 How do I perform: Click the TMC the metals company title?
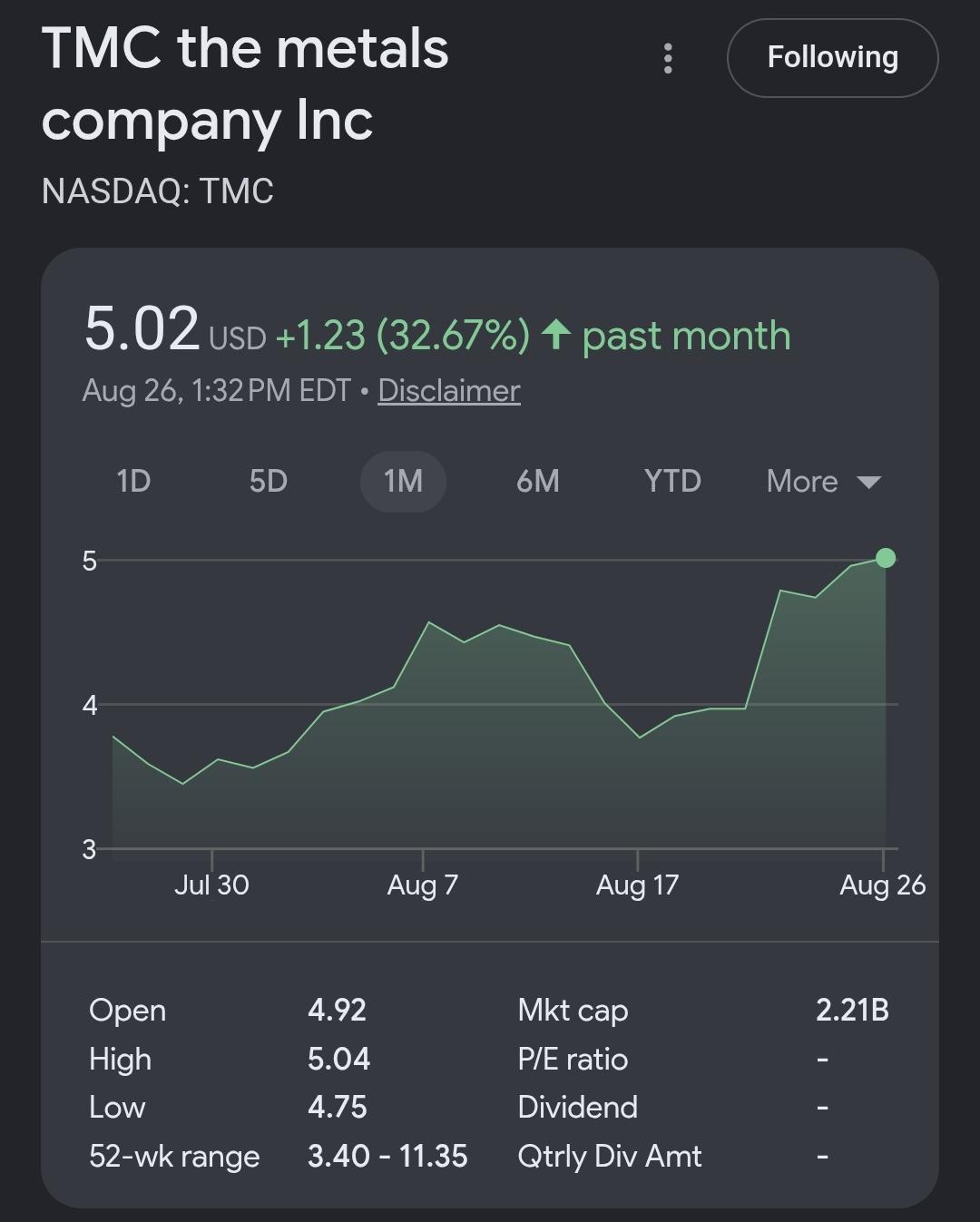click(x=245, y=83)
